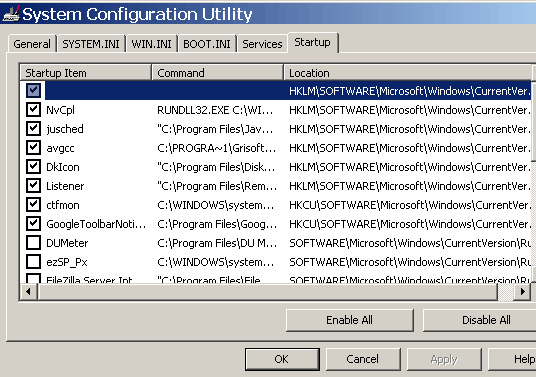Click the C:\Program Files\Goog... command
This screenshot has height=377, width=536.
pyautogui.click(x=217, y=224)
